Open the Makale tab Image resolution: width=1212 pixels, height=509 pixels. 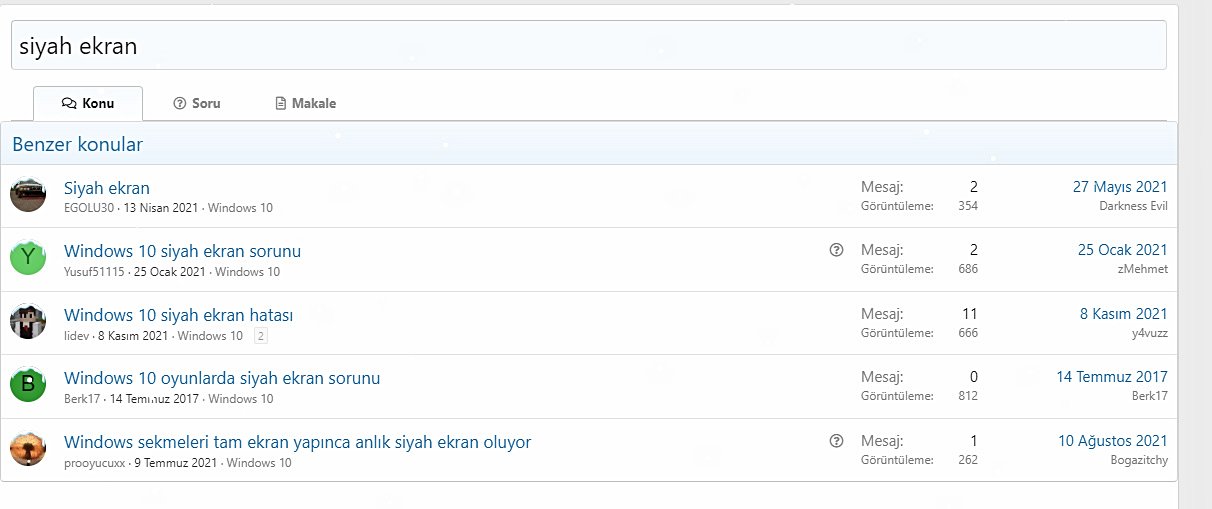tap(305, 103)
